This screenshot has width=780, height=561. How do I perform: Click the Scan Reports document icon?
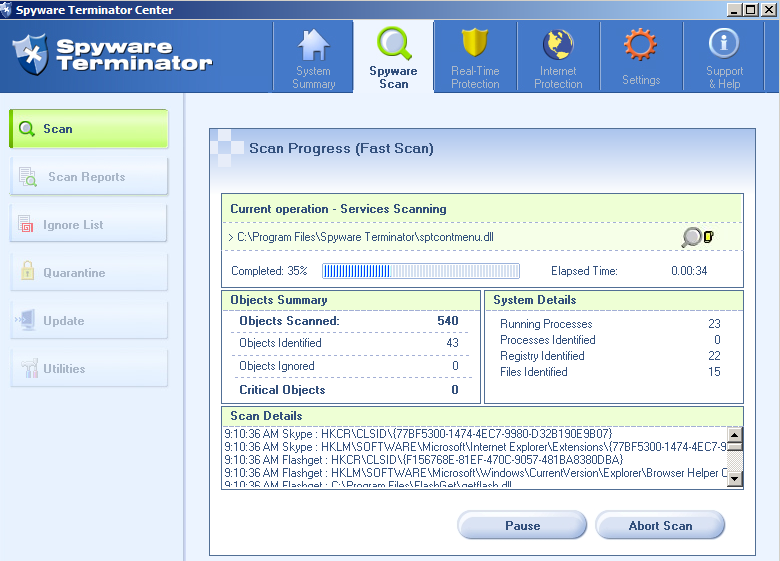click(x=28, y=177)
